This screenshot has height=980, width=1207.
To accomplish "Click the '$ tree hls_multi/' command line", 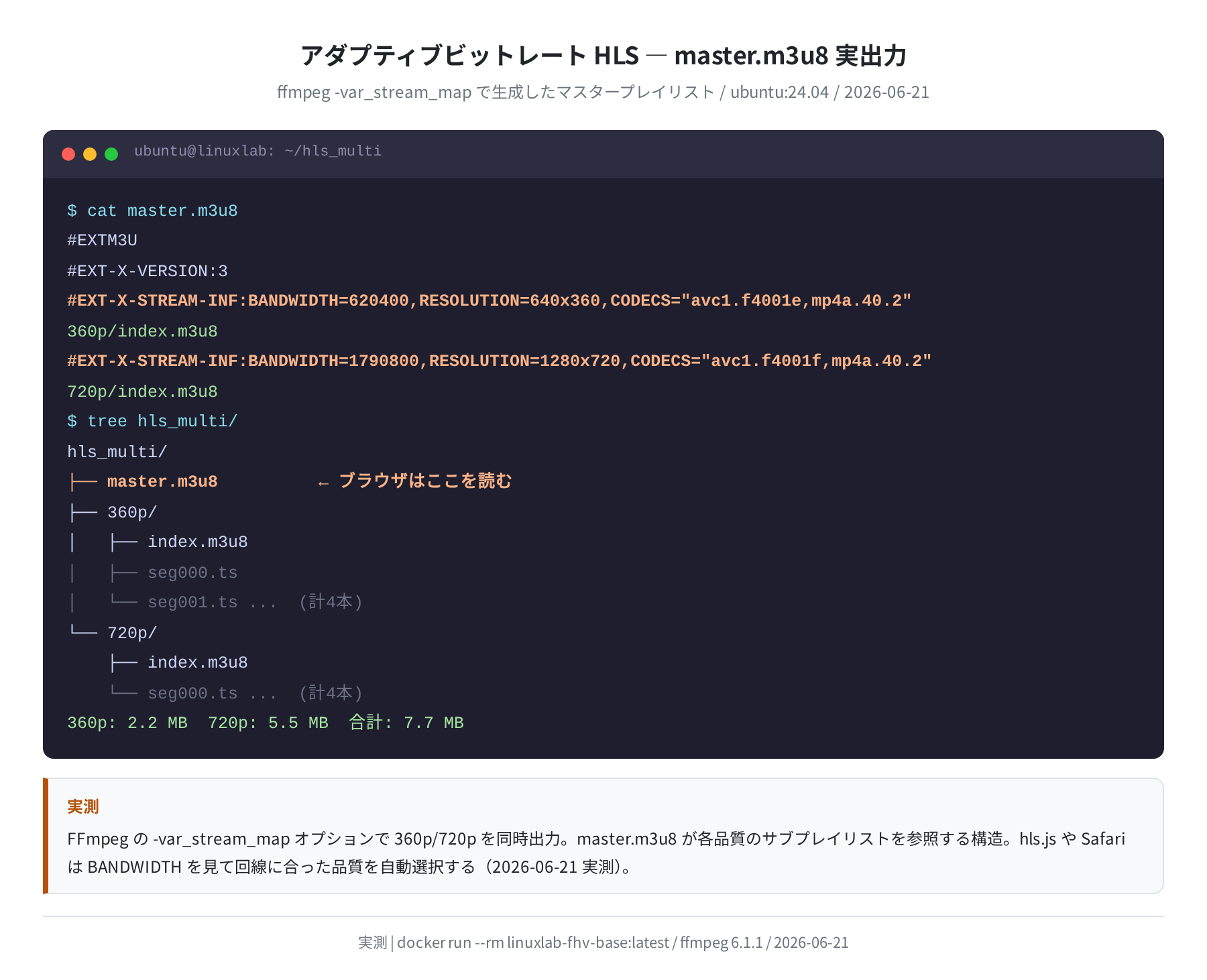I will point(152,421).
